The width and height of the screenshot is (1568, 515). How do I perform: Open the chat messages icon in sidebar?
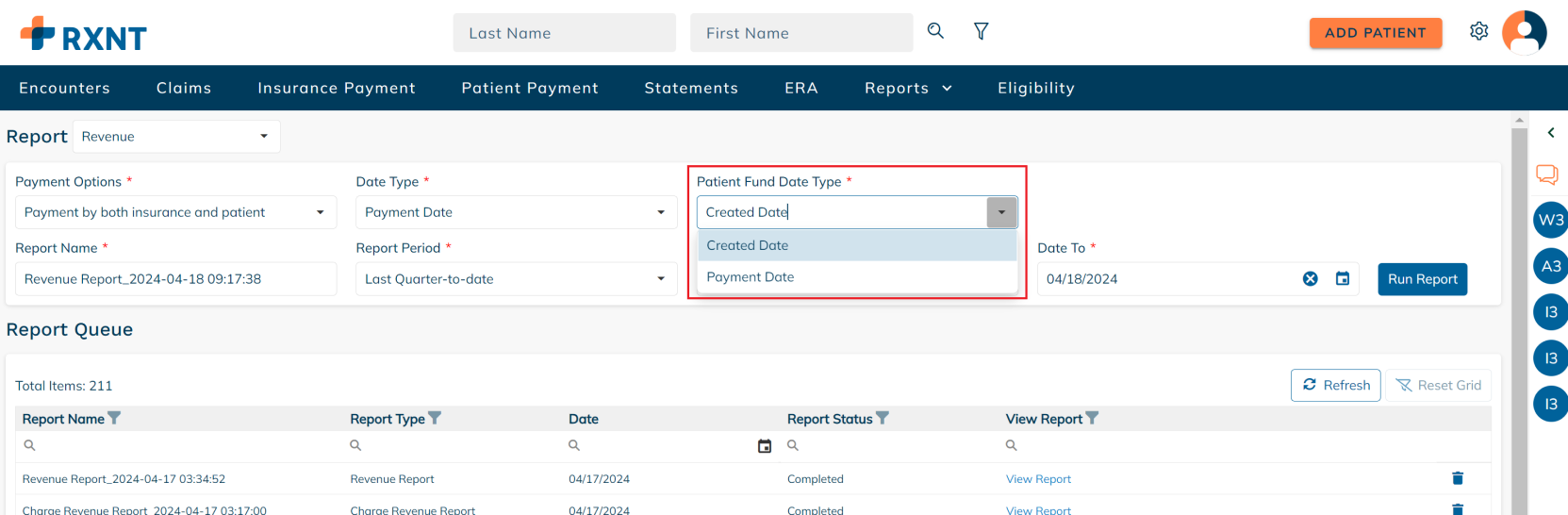(x=1547, y=174)
